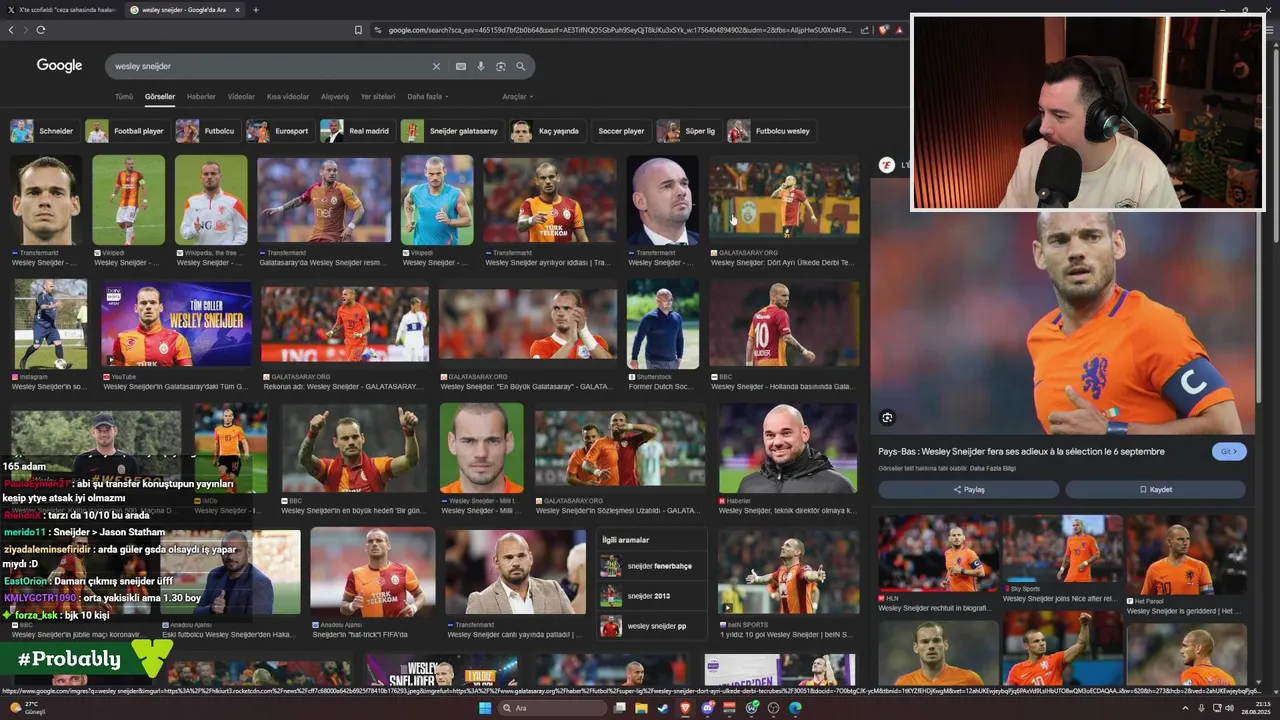Open Brave browser taskbar icon

(685, 708)
